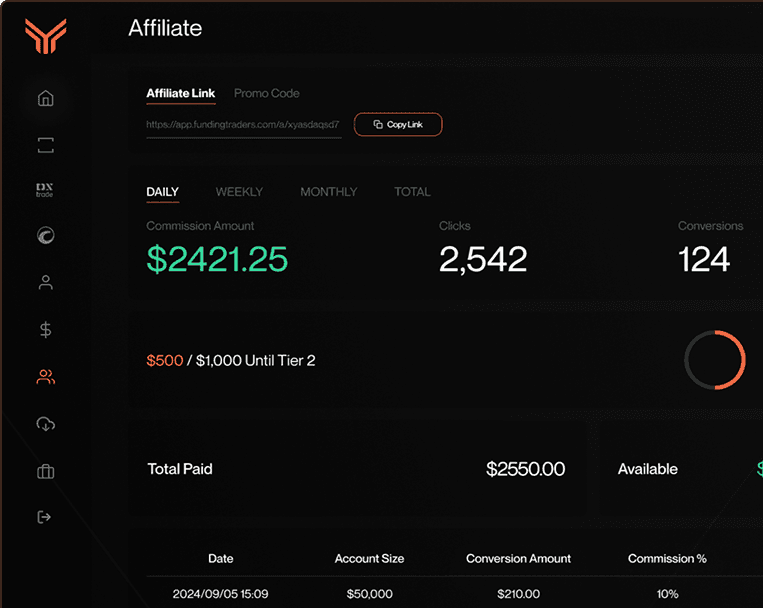This screenshot has height=608, width=763.
Task: Click the orange Funding Traders logo
Action: click(x=46, y=36)
